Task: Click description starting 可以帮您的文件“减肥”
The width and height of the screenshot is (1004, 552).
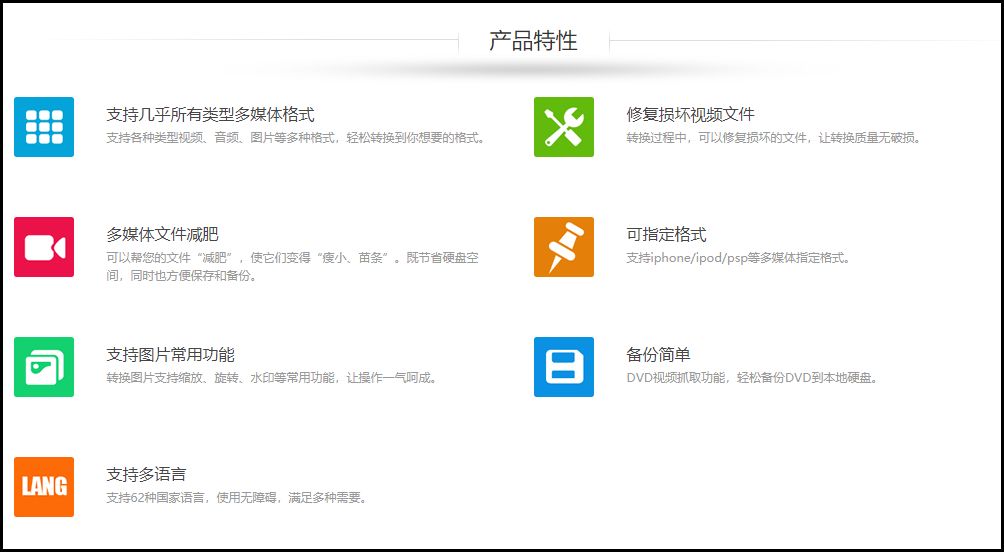Action: pyautogui.click(x=293, y=267)
